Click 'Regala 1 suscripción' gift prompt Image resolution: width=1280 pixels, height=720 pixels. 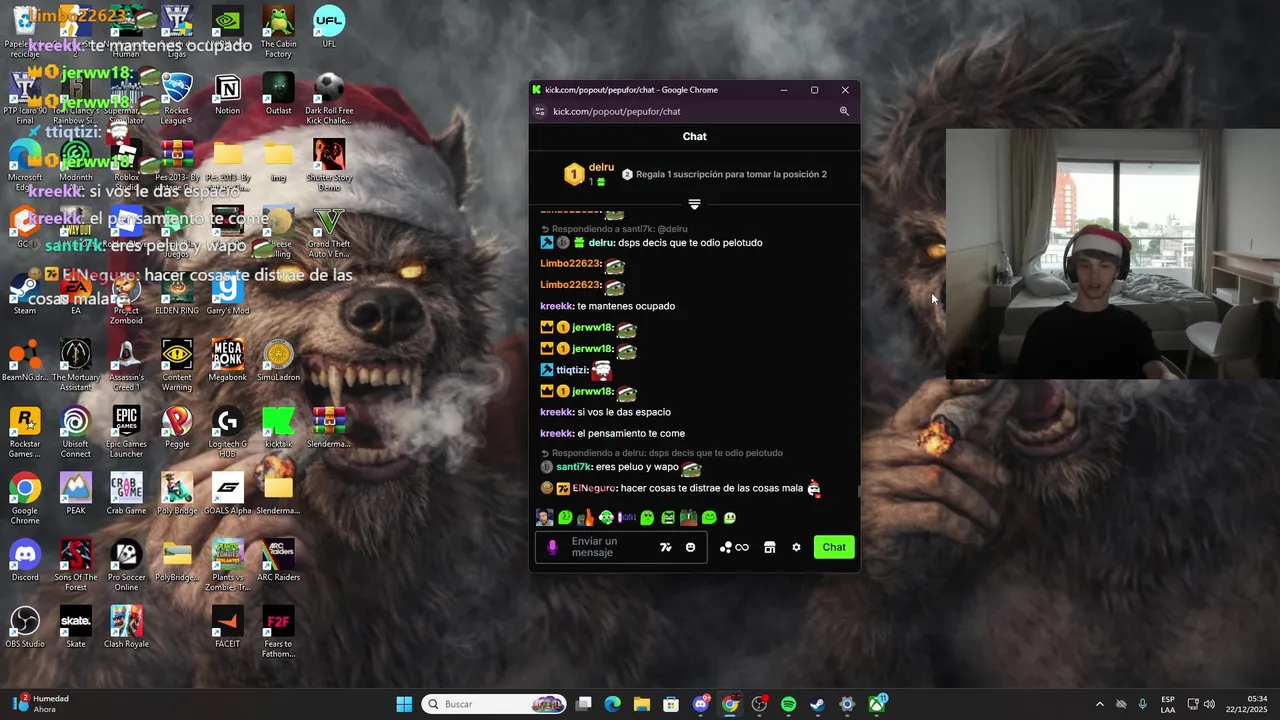tap(724, 174)
